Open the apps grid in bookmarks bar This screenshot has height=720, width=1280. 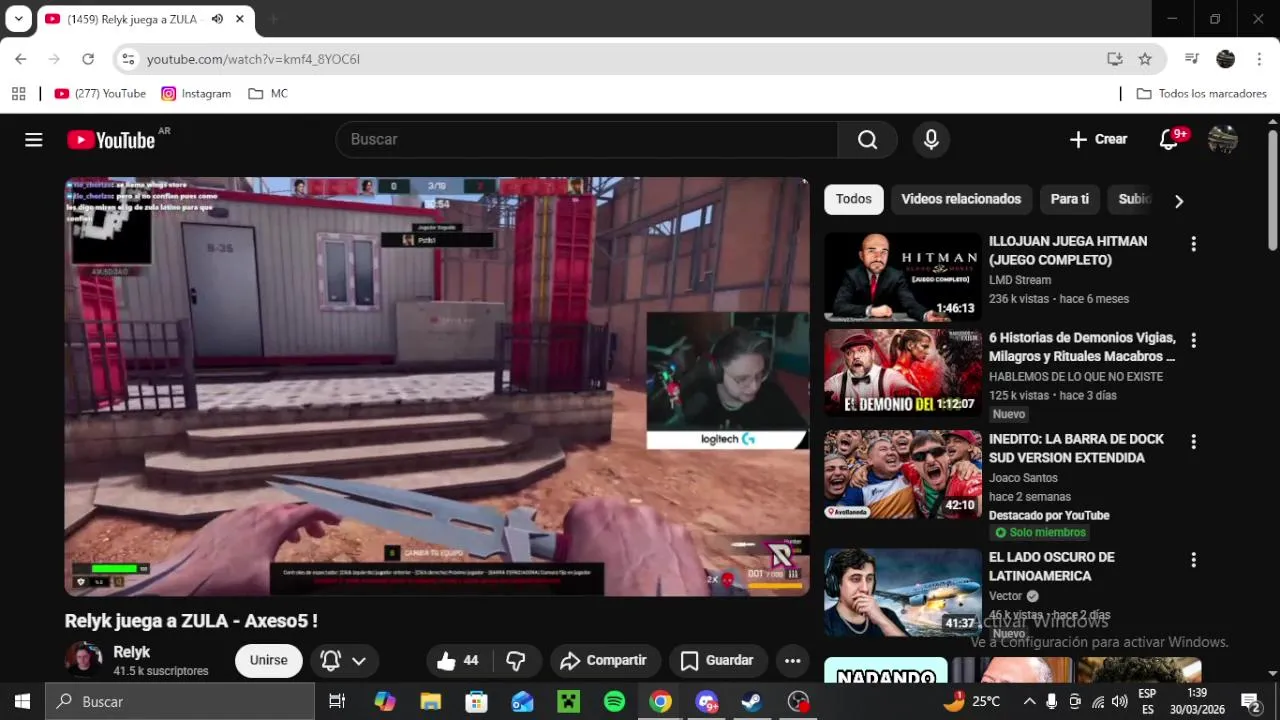pos(18,93)
